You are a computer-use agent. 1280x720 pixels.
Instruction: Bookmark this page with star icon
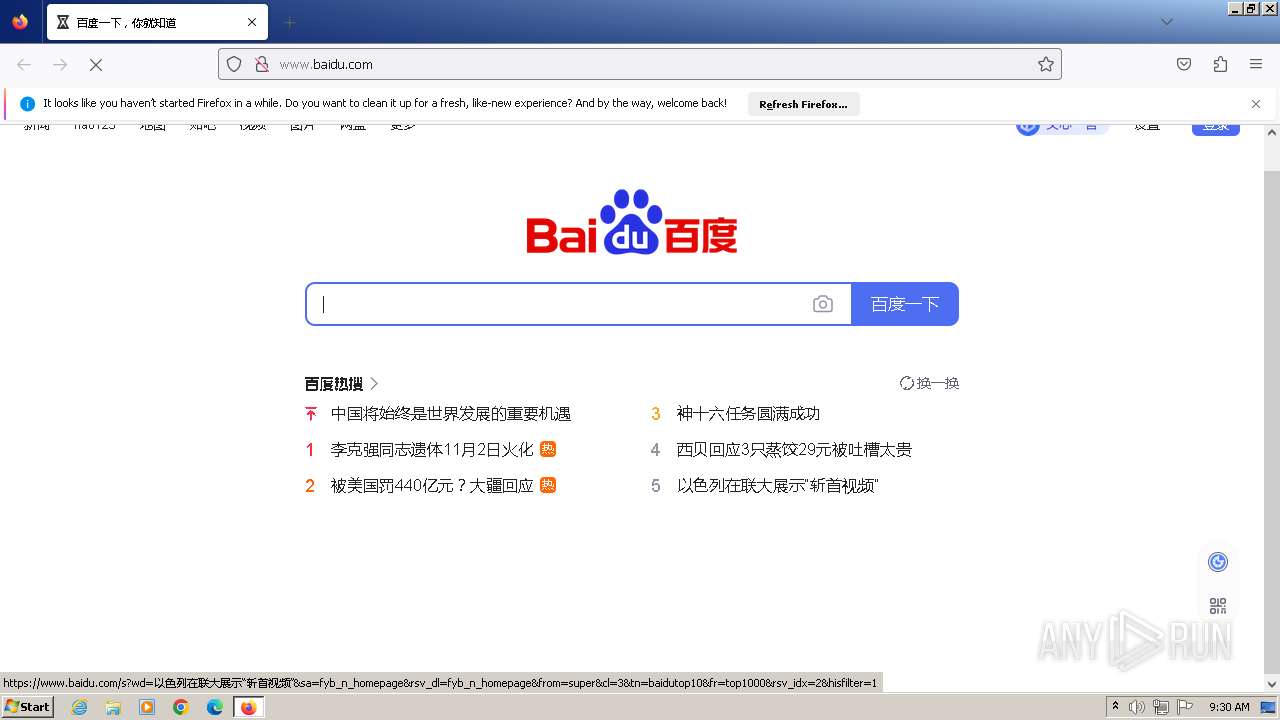pos(1046,64)
